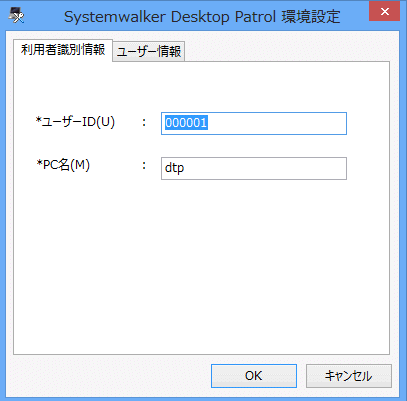
Task: Click into the PC名 text box
Action: tap(254, 168)
